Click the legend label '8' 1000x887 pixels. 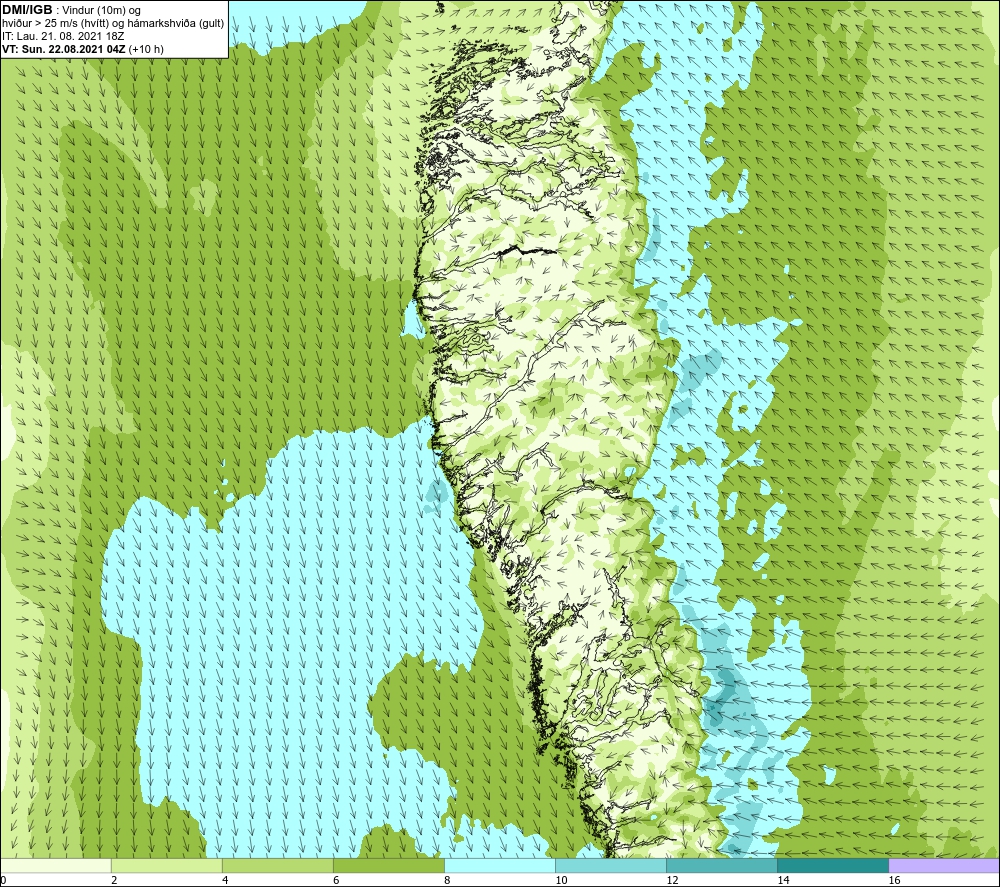pyautogui.click(x=447, y=880)
